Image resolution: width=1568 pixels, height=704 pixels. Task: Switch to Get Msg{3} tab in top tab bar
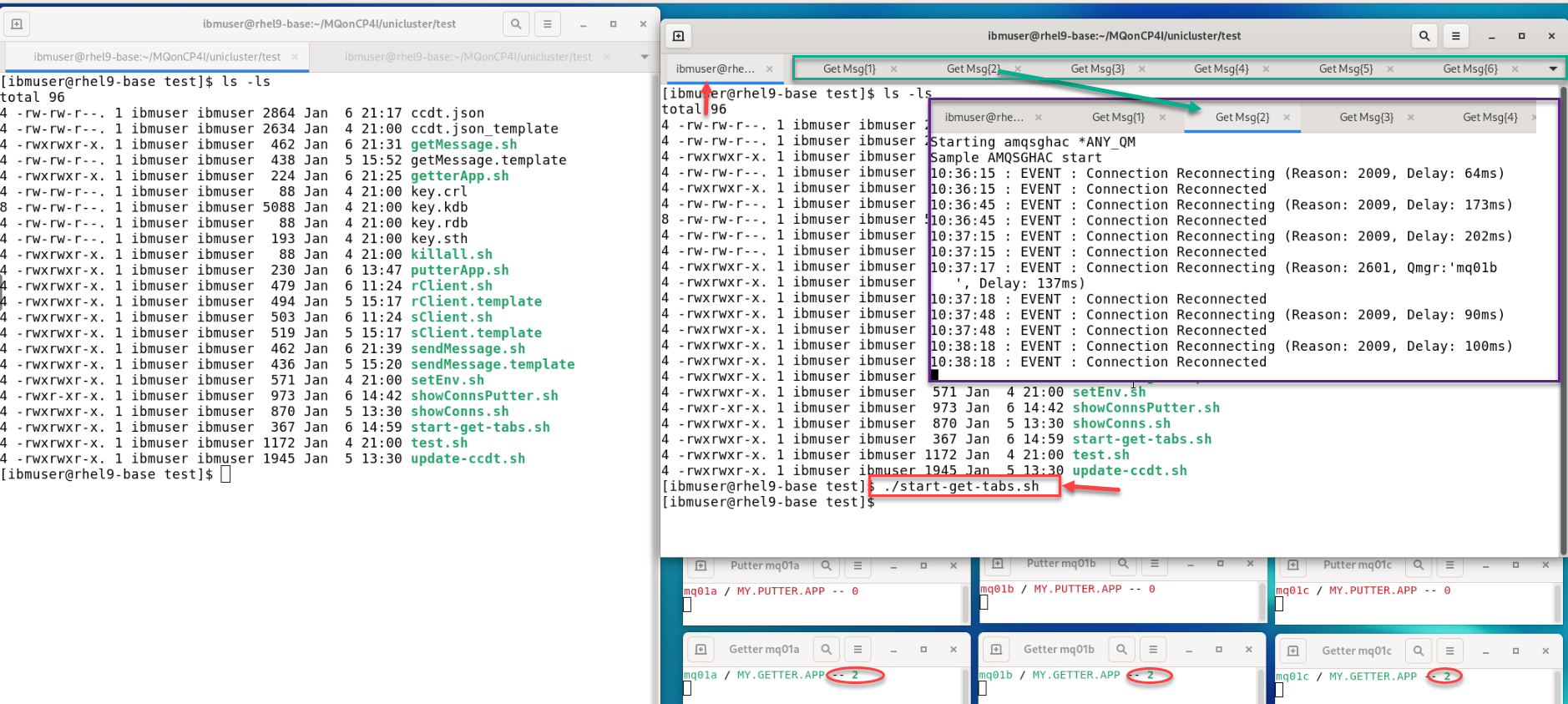1097,68
